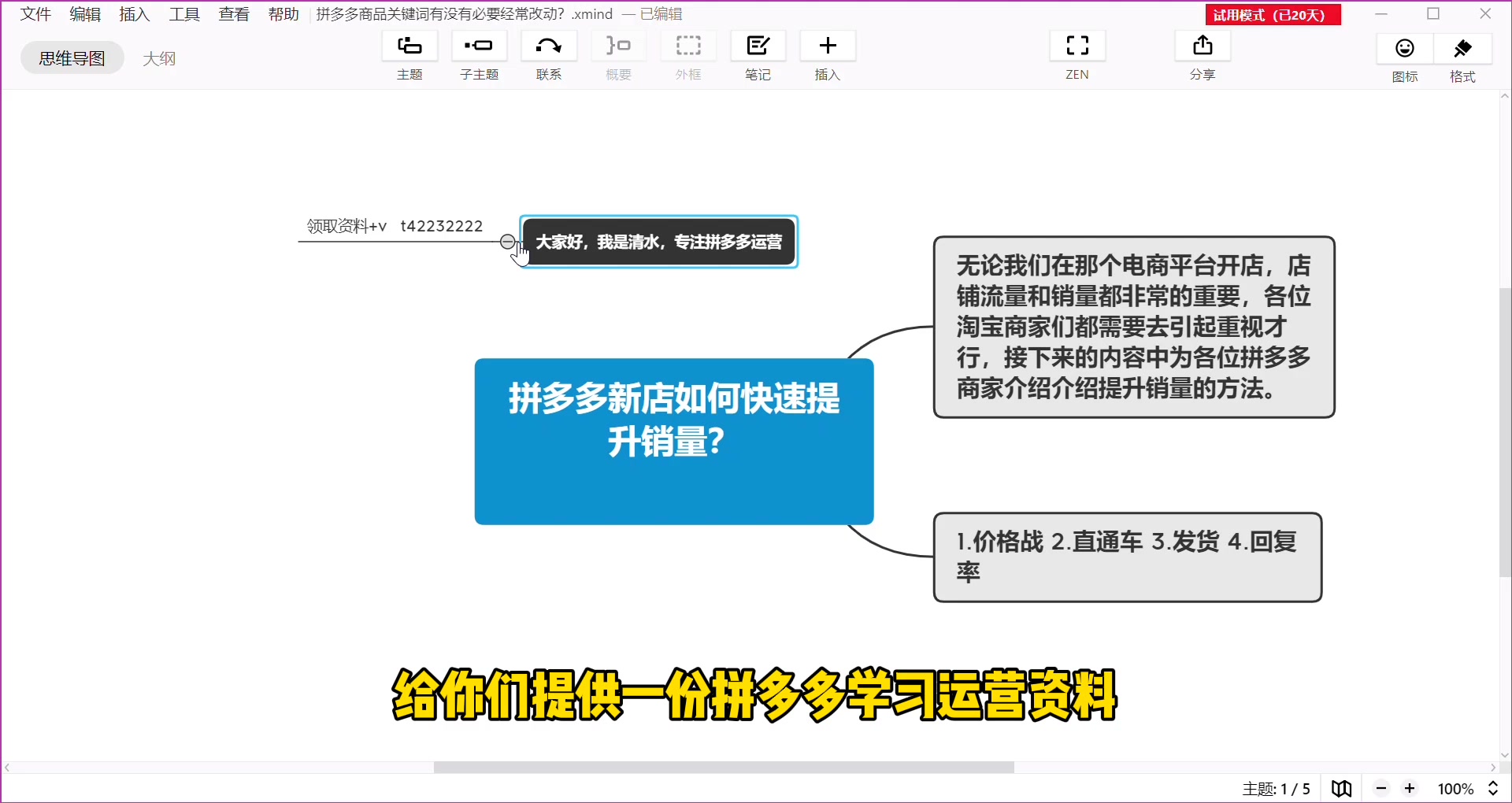Switch to the 大纲 outline tab

pyautogui.click(x=159, y=58)
